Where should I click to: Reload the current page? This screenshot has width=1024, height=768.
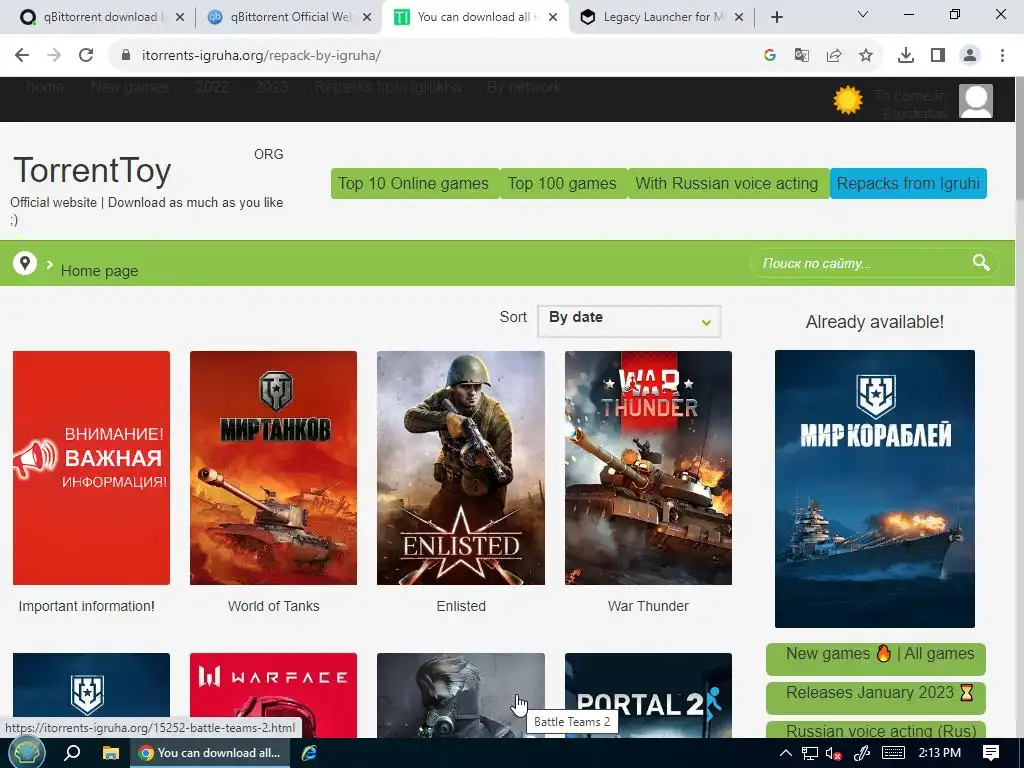pos(86,56)
